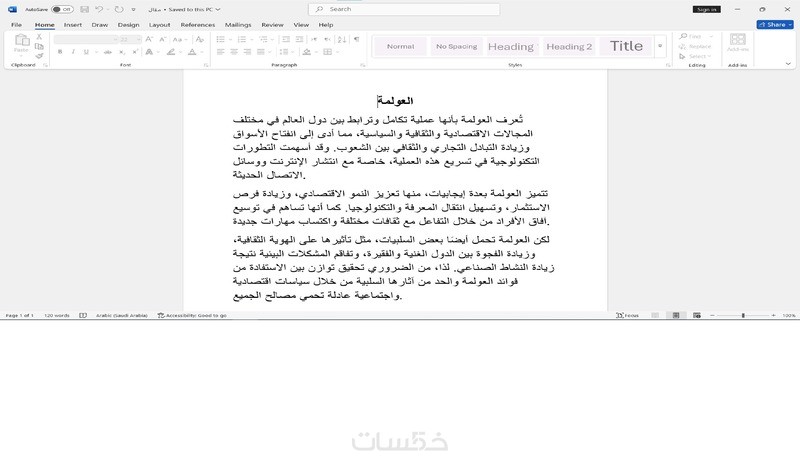Switch to the Layout tab
Image resolution: width=800 pixels, height=460 pixels.
tap(160, 24)
